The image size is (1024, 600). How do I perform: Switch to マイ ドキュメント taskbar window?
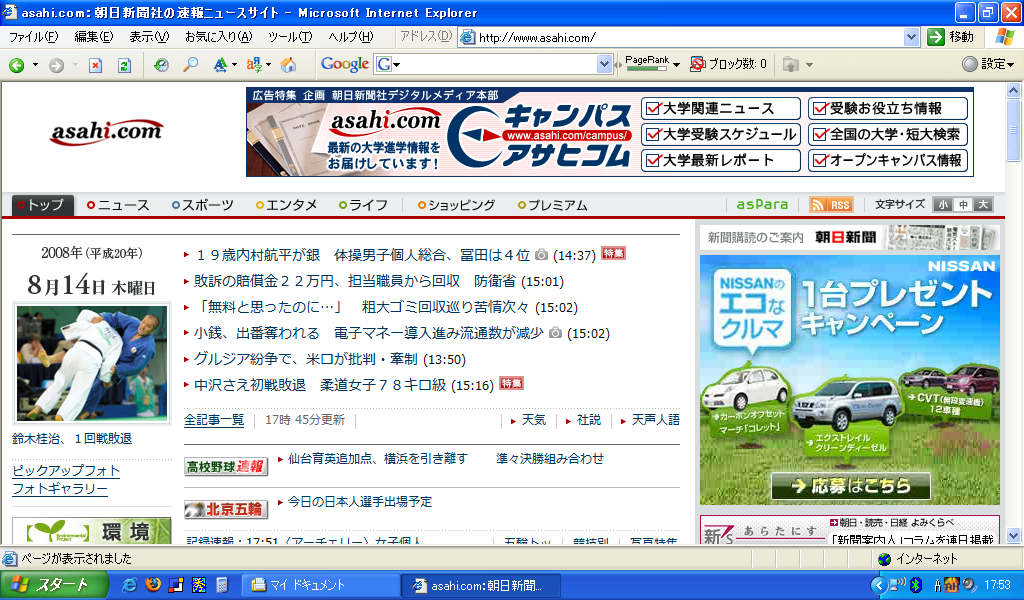point(320,585)
